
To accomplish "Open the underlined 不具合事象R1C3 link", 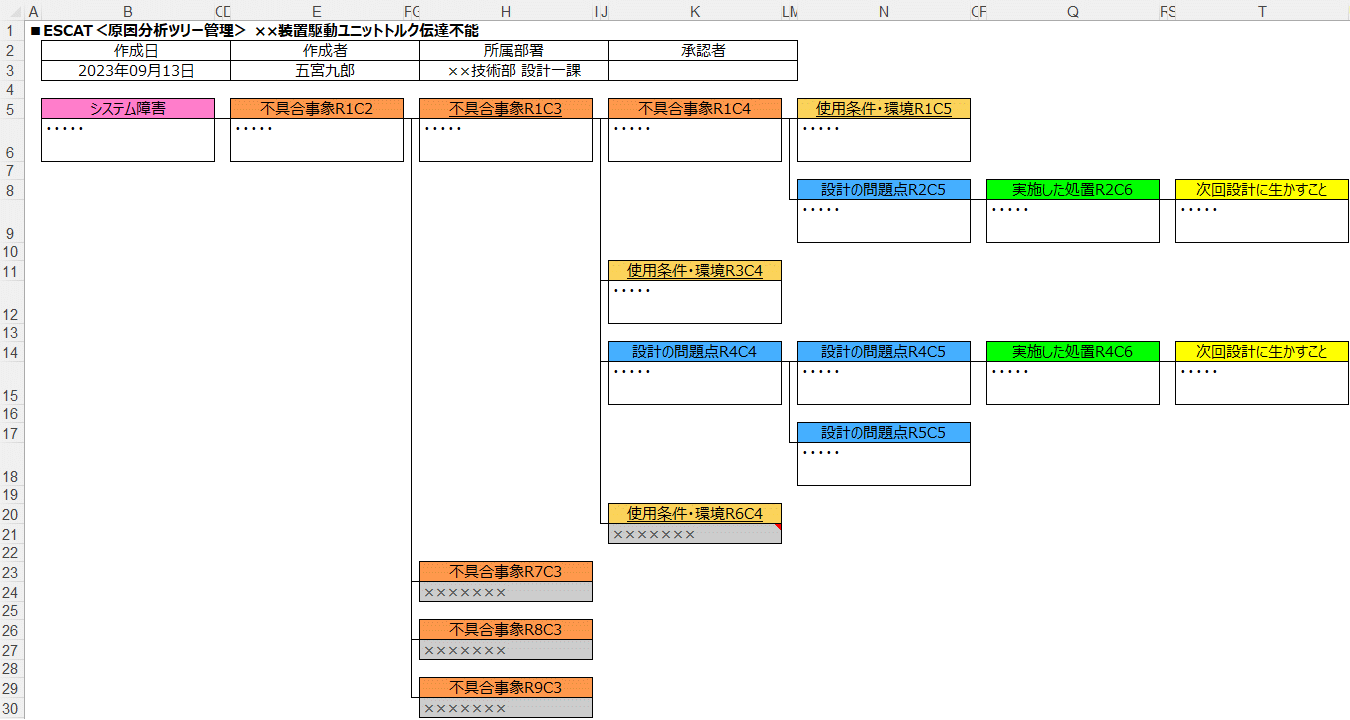I will coord(505,109).
